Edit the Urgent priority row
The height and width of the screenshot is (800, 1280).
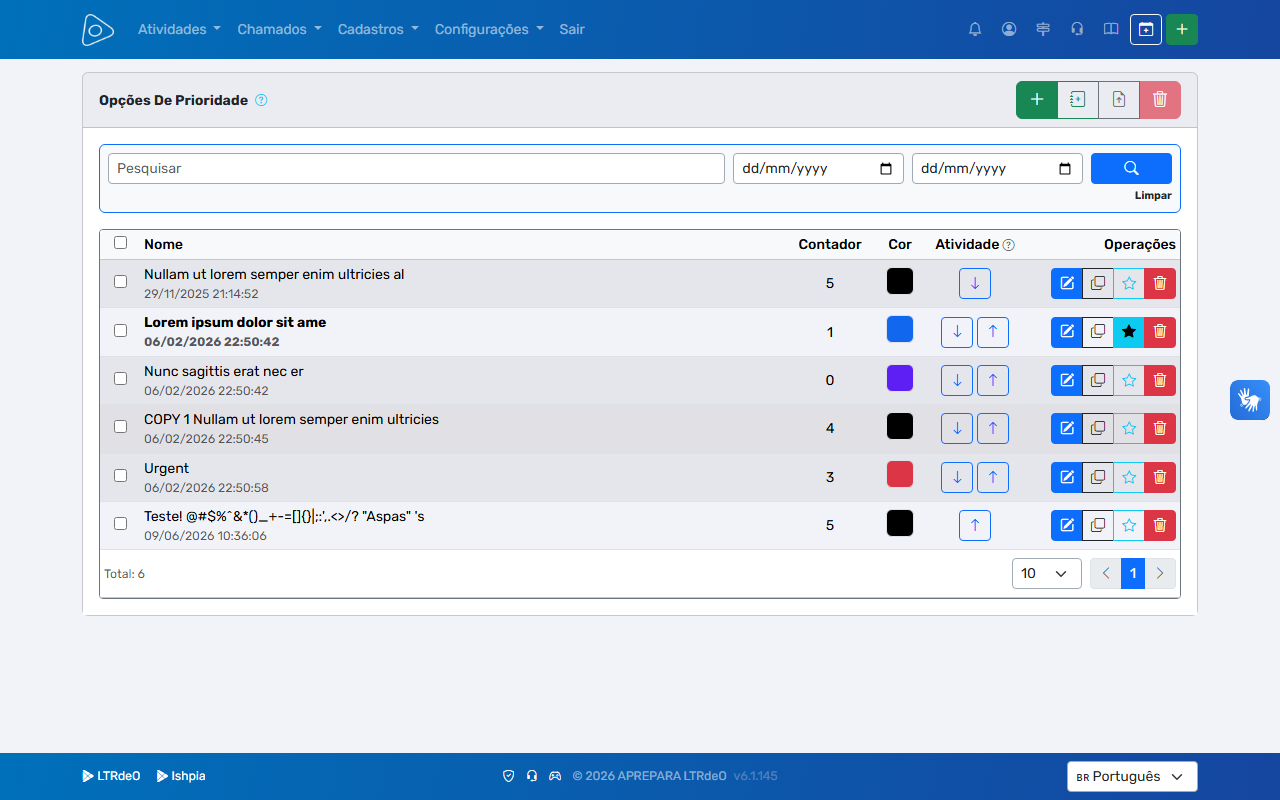coord(1067,477)
